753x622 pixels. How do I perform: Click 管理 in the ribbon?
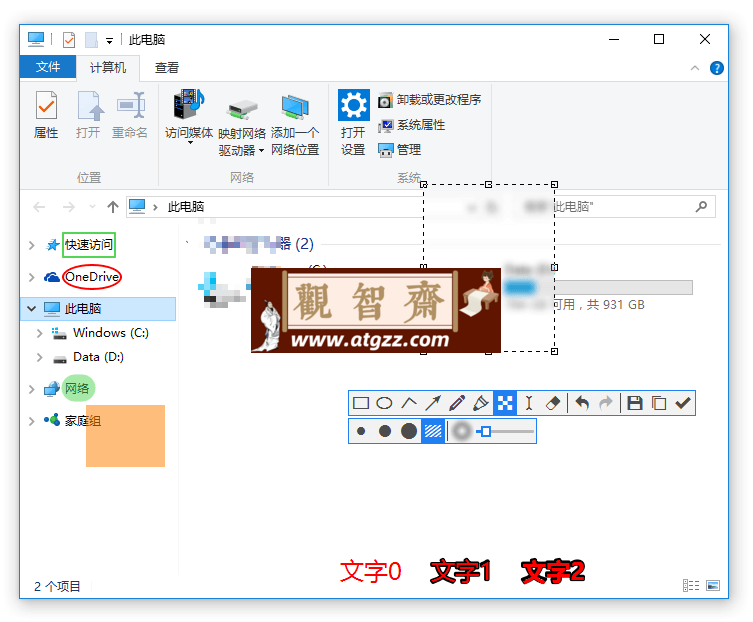(x=400, y=150)
